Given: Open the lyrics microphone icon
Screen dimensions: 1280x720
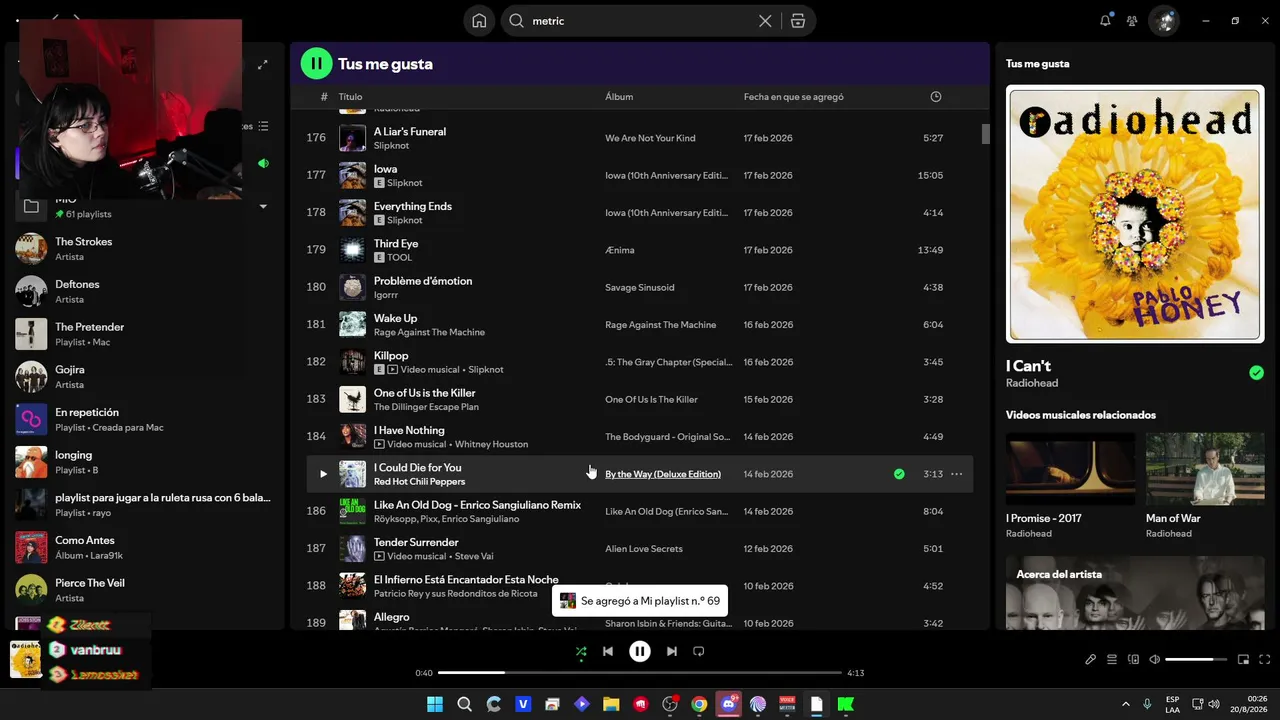Looking at the screenshot, I should pyautogui.click(x=1091, y=659).
